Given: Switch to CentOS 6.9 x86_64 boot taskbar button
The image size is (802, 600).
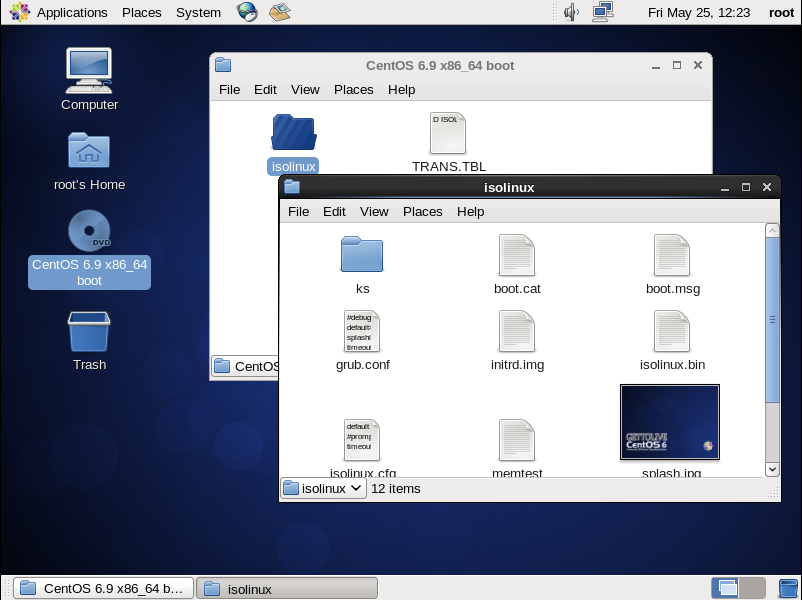Looking at the screenshot, I should pos(103,588).
